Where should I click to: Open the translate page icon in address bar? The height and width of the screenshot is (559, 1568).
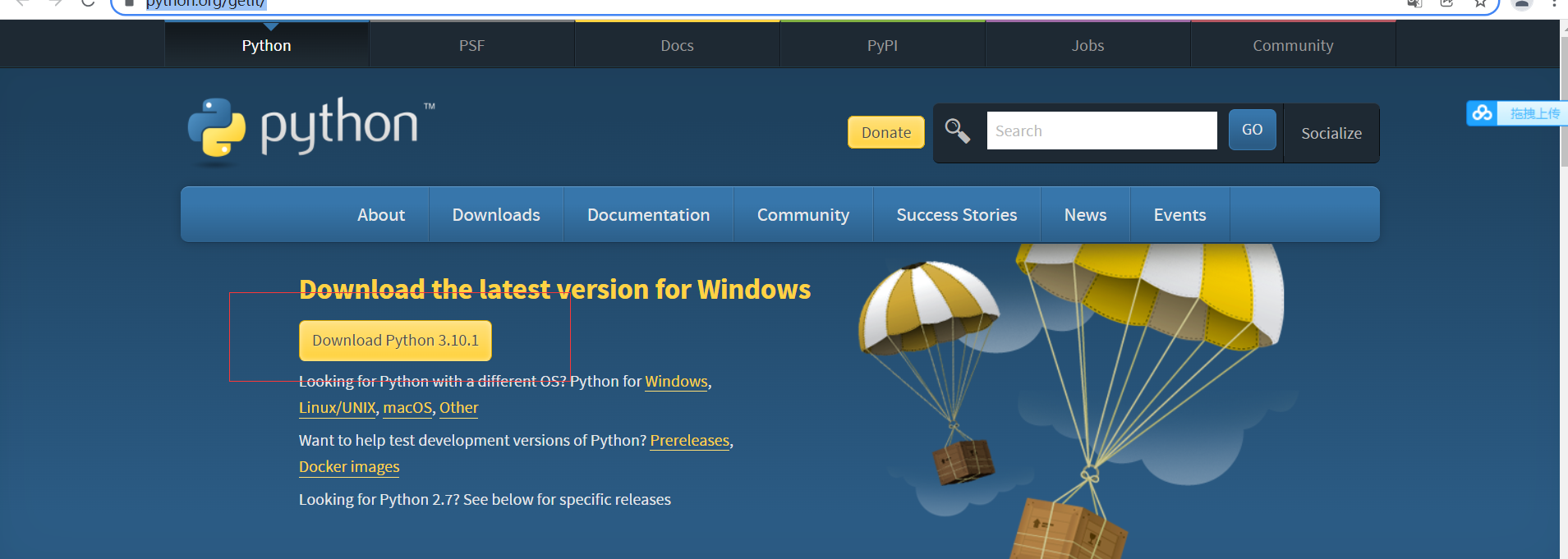point(1414,3)
